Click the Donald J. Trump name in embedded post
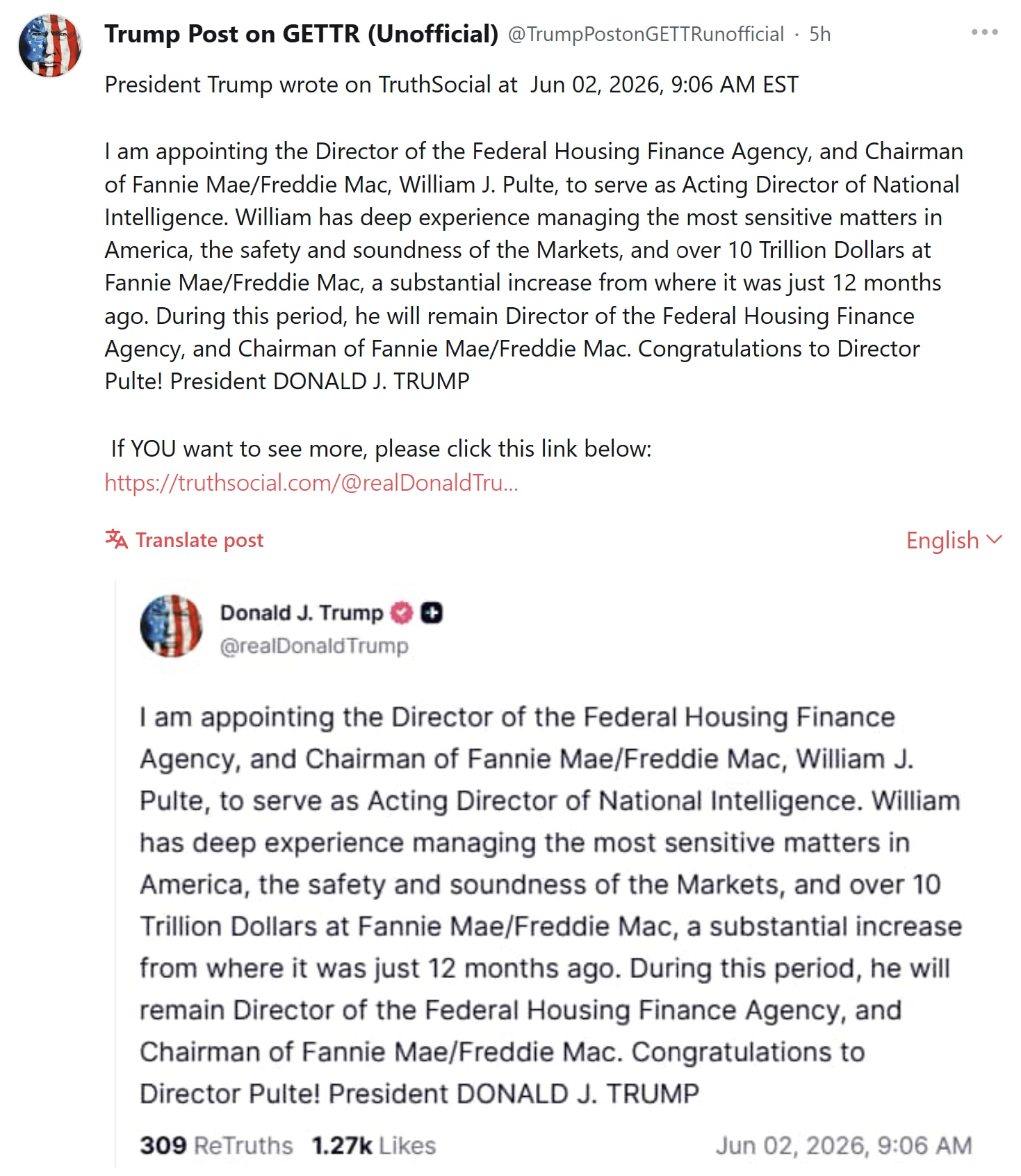 (x=302, y=613)
